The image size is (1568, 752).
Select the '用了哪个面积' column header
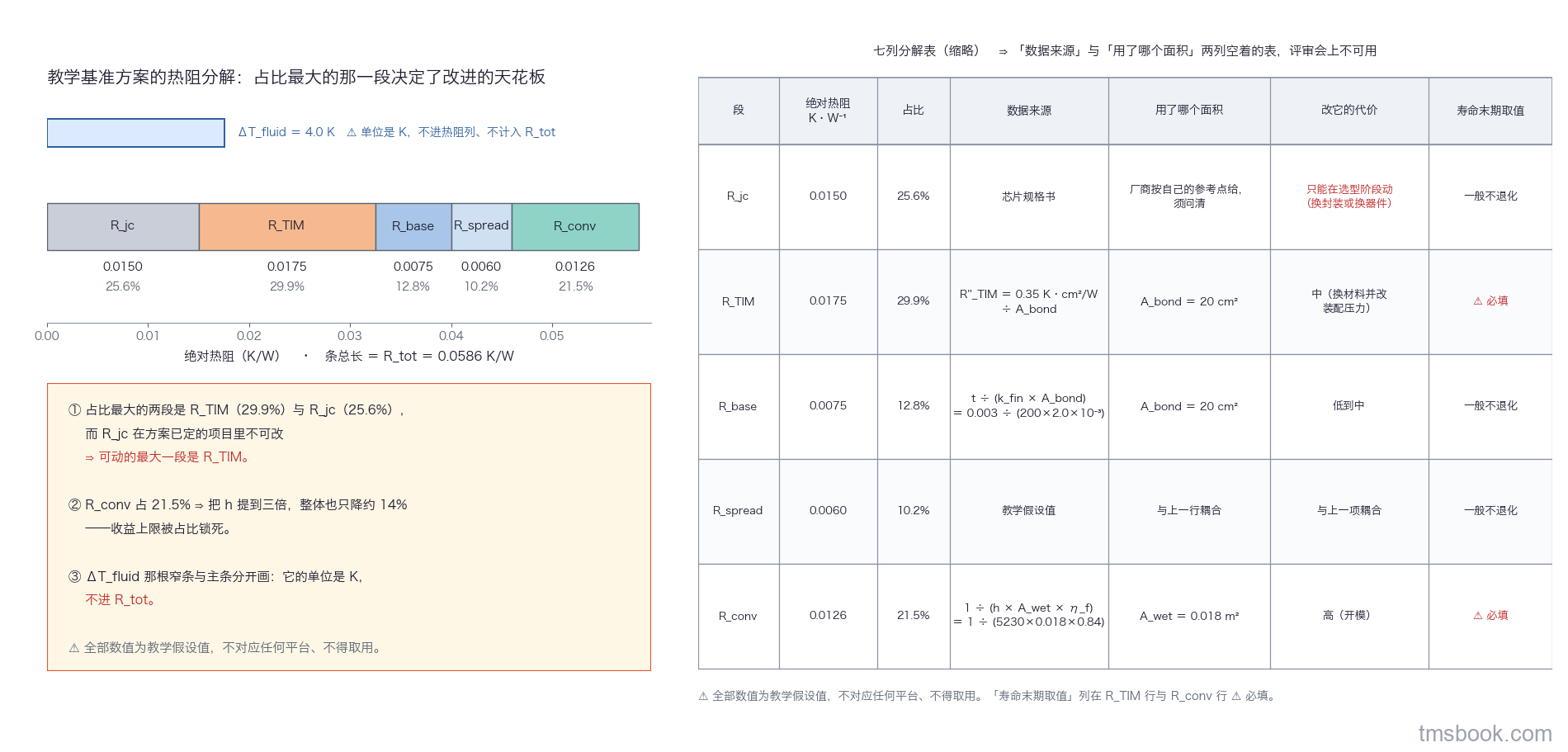point(1189,111)
